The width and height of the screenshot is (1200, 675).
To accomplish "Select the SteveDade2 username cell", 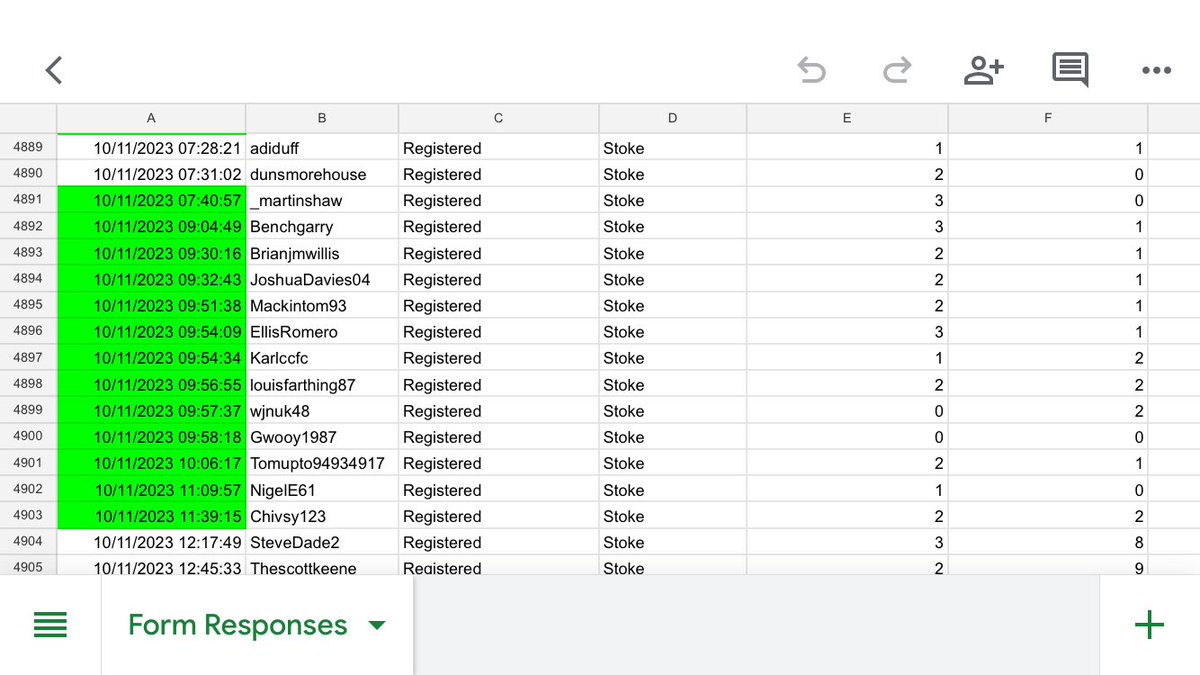I will point(322,542).
